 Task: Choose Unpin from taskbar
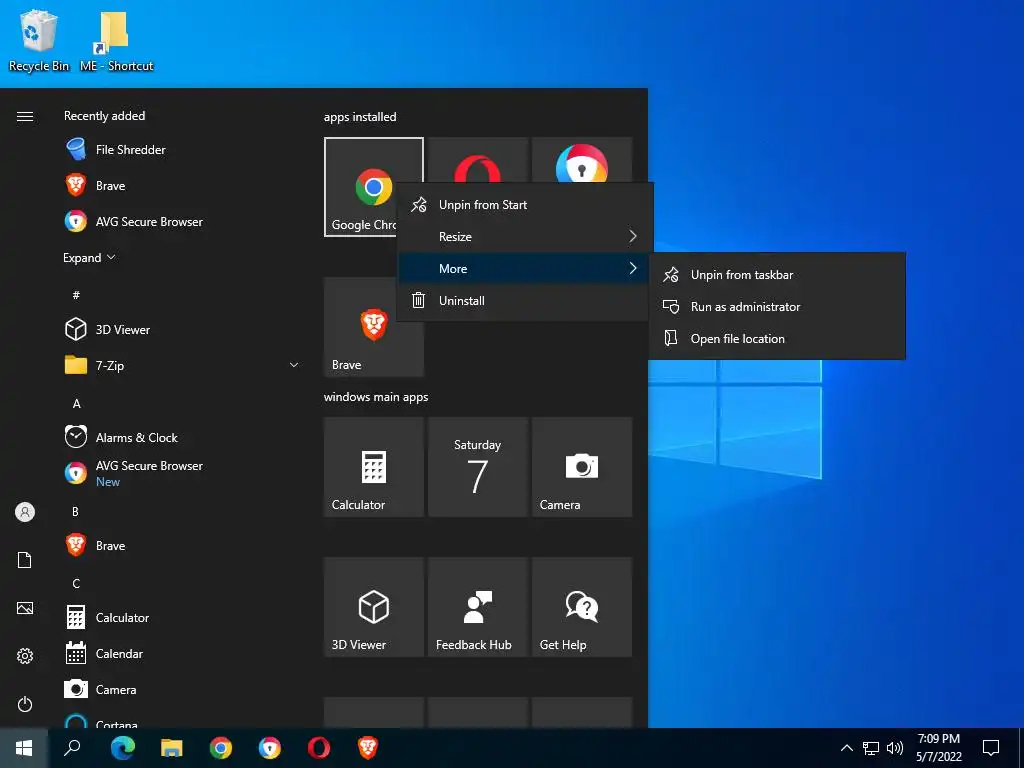point(777,274)
